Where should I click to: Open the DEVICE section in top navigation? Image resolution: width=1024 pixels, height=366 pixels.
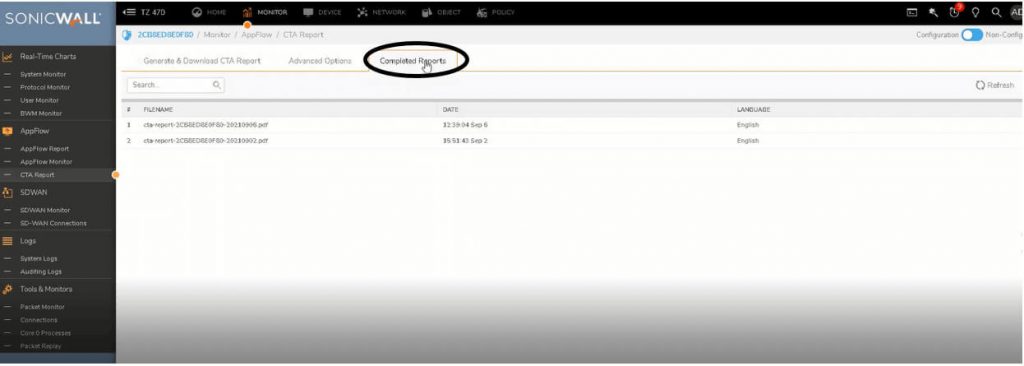point(323,12)
